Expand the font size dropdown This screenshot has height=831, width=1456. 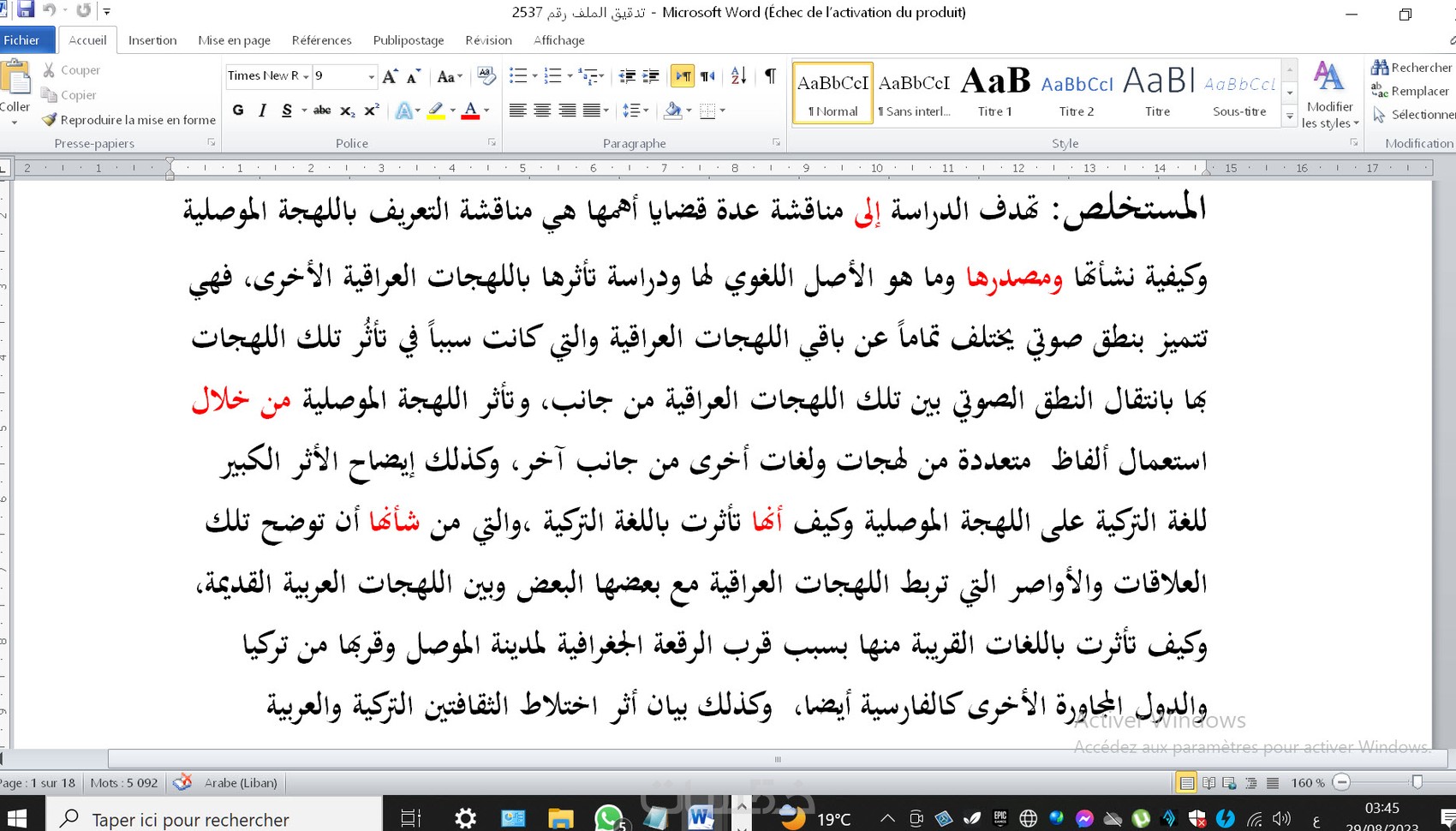tap(371, 76)
